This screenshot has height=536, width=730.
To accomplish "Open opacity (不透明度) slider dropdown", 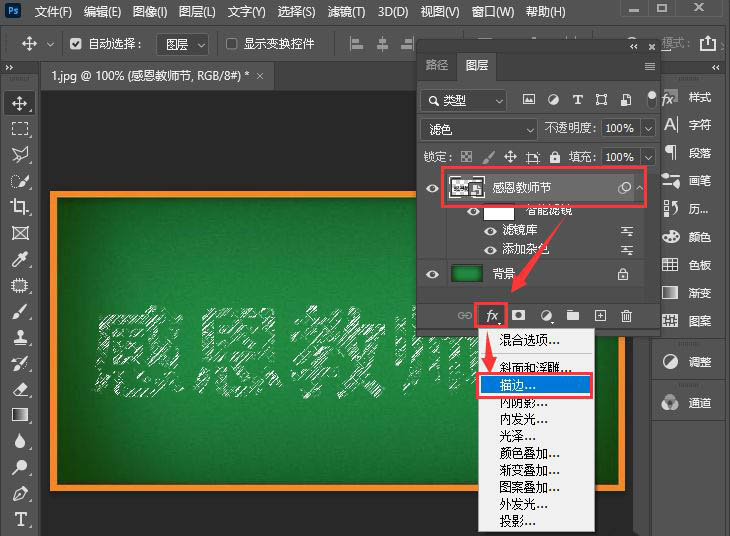I will click(648, 128).
